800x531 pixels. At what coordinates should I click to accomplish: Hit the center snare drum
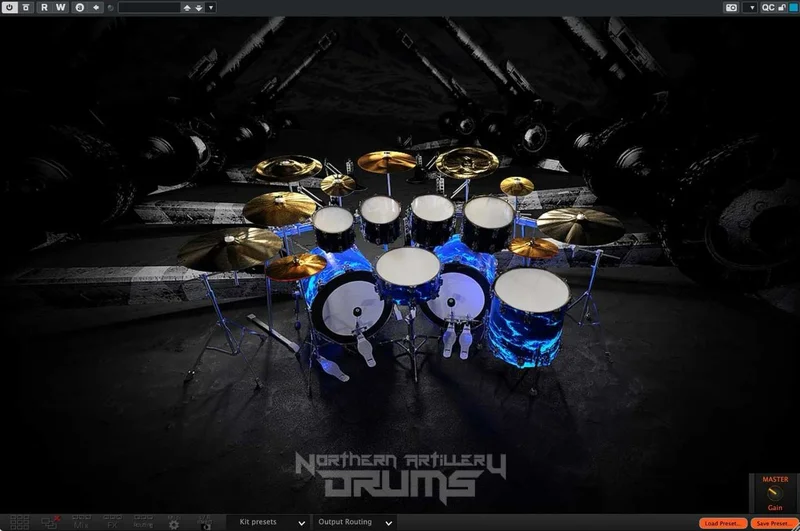(408, 267)
